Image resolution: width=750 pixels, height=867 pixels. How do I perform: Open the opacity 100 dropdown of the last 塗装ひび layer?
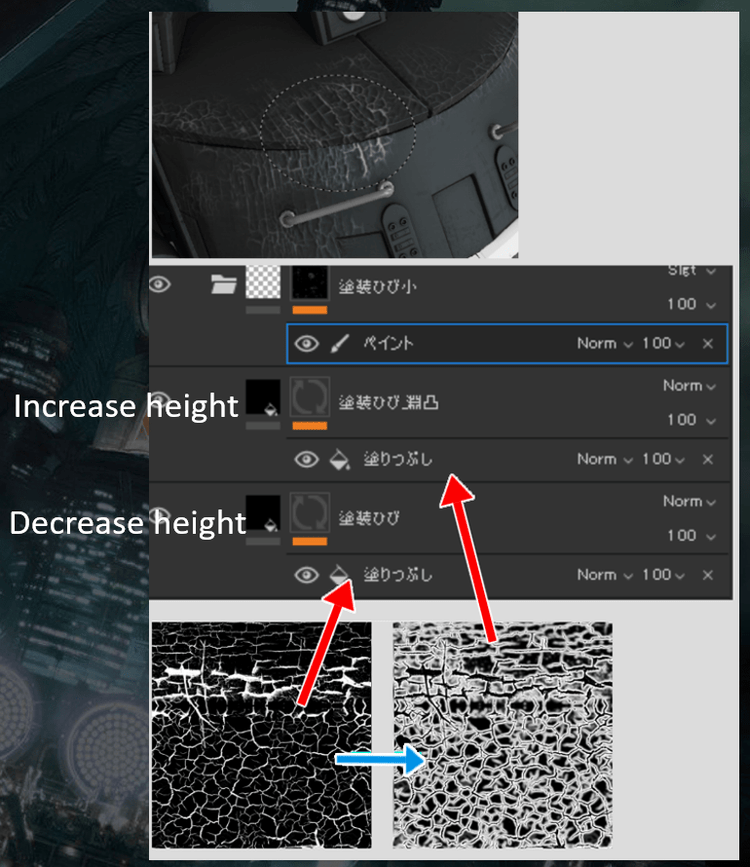(x=691, y=535)
